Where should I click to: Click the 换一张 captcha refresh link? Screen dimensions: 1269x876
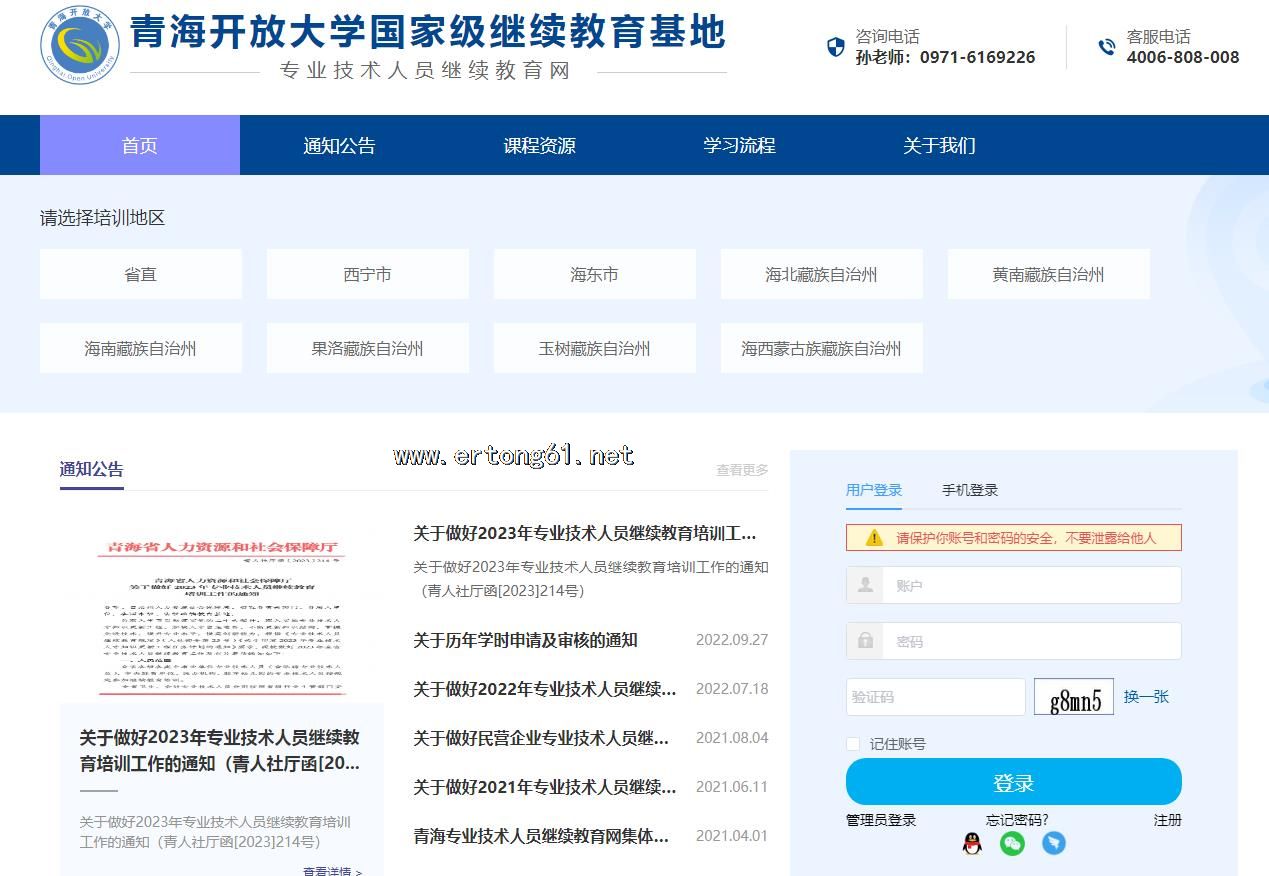click(x=1146, y=697)
